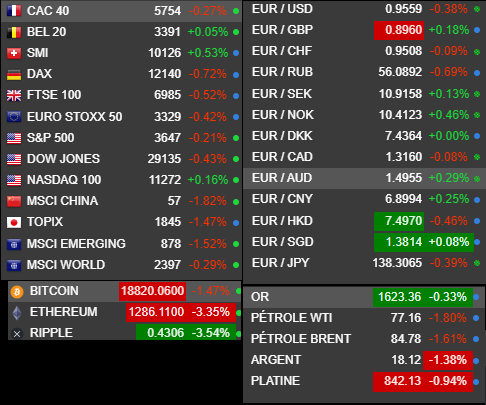Click the PLATINE price 842.13
This screenshot has height=405, width=486.
coord(402,381)
